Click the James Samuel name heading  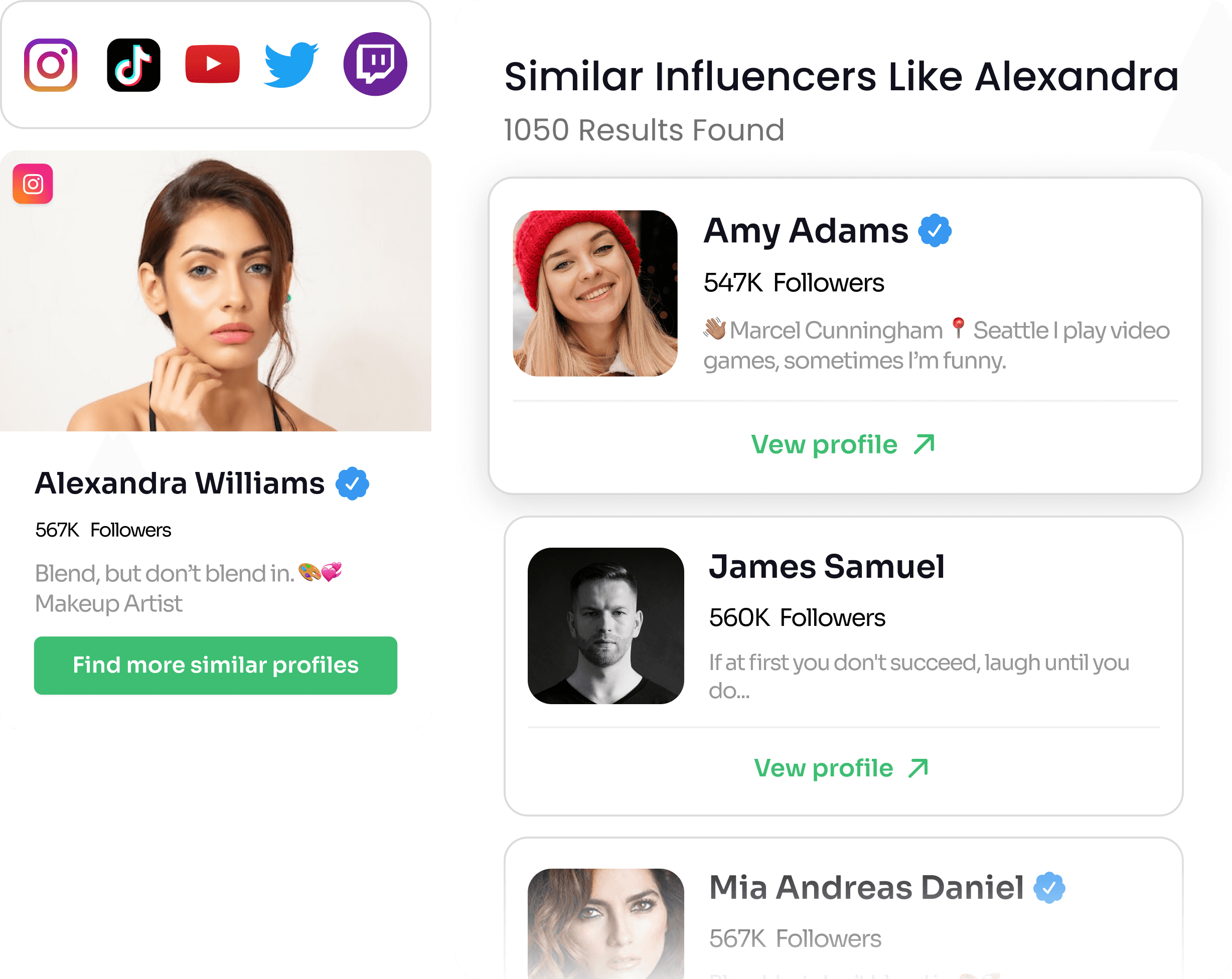(x=826, y=567)
